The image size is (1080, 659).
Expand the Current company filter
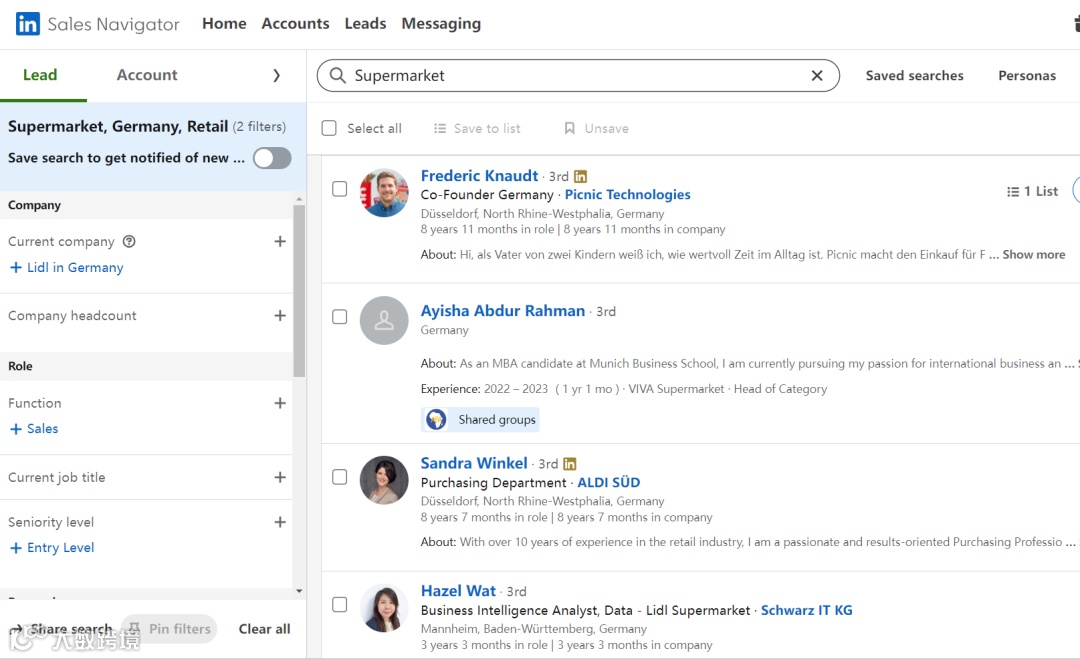(280, 242)
